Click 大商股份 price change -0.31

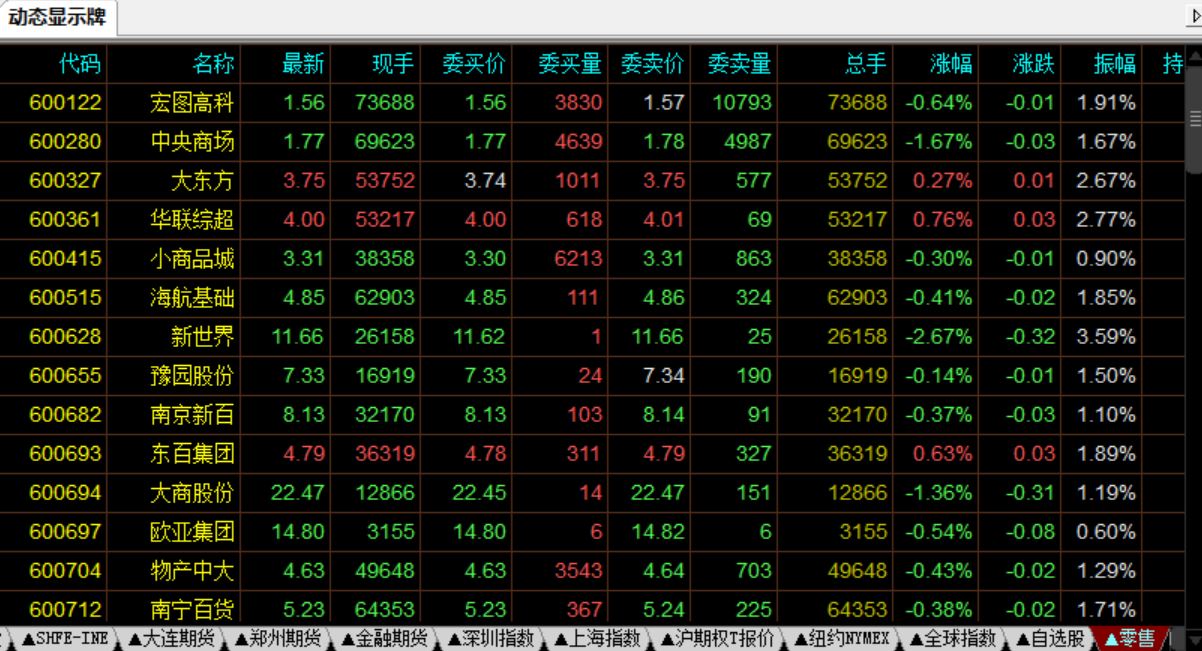click(x=1030, y=493)
